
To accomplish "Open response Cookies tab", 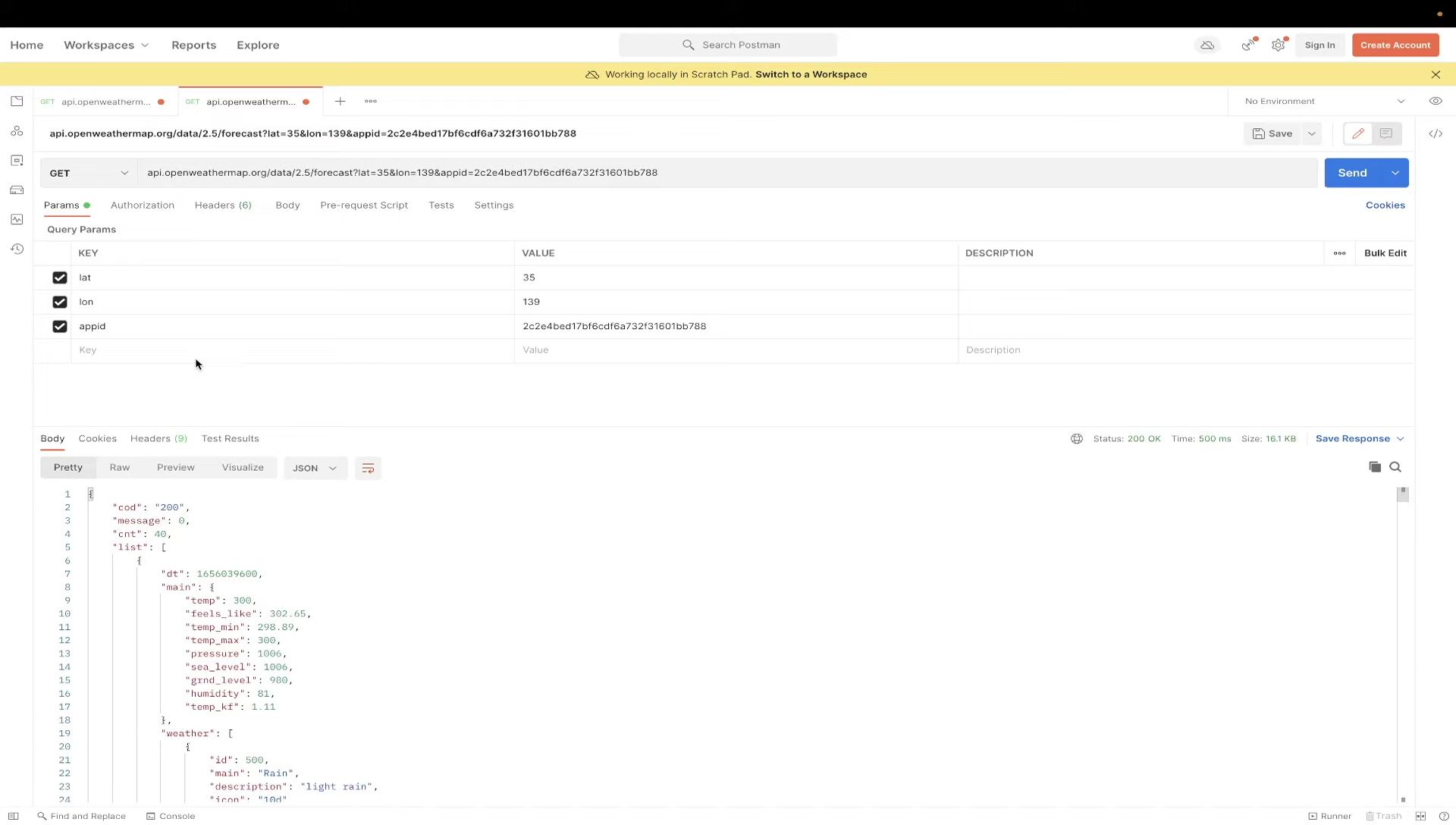I will coord(98,439).
